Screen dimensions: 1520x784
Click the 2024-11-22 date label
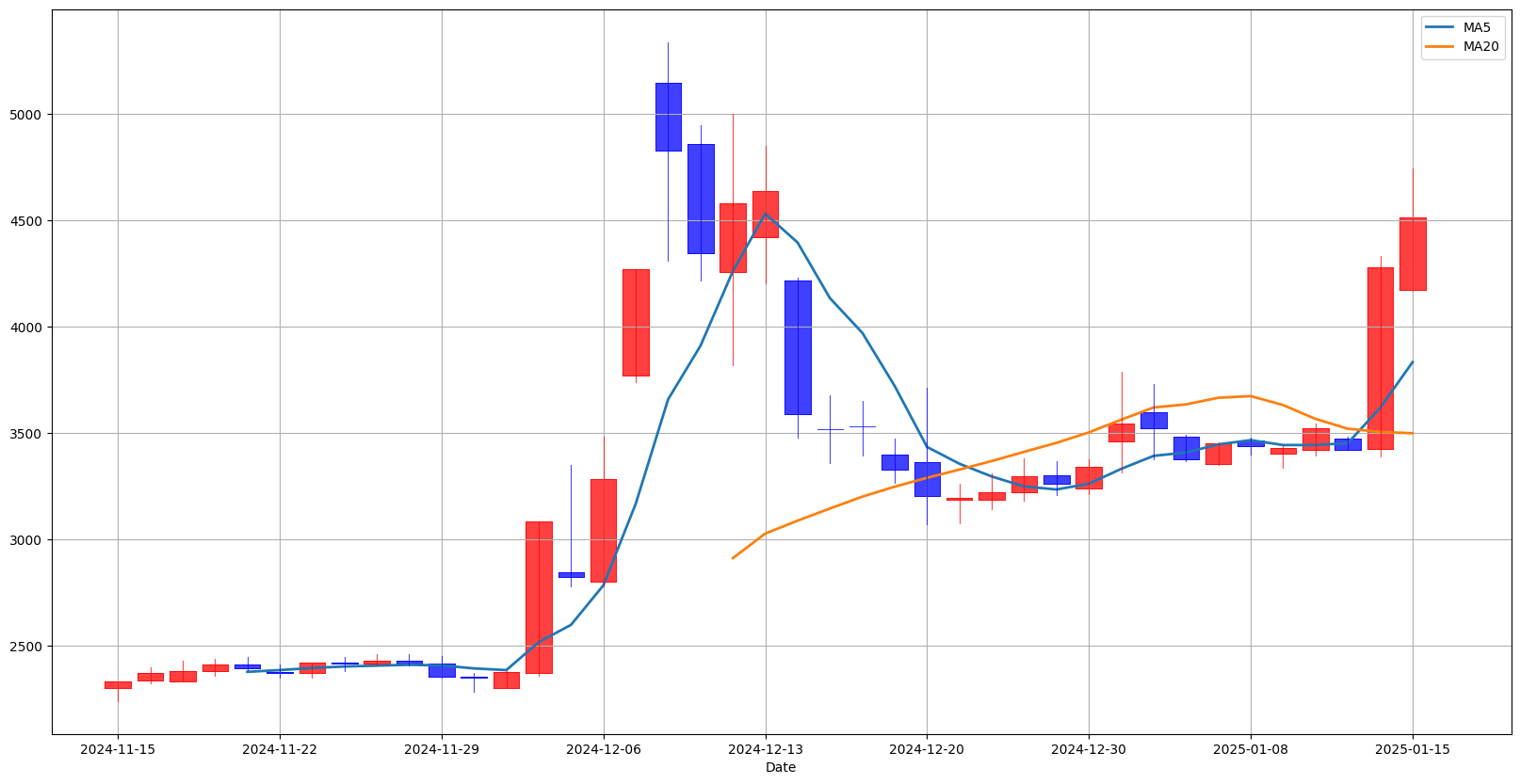[x=280, y=750]
